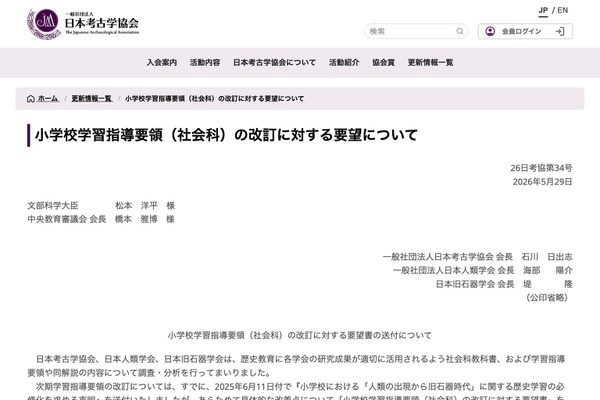600x400 pixels.
Task: Click the addressee line 中央教育審議会 会長
Action: (101, 219)
